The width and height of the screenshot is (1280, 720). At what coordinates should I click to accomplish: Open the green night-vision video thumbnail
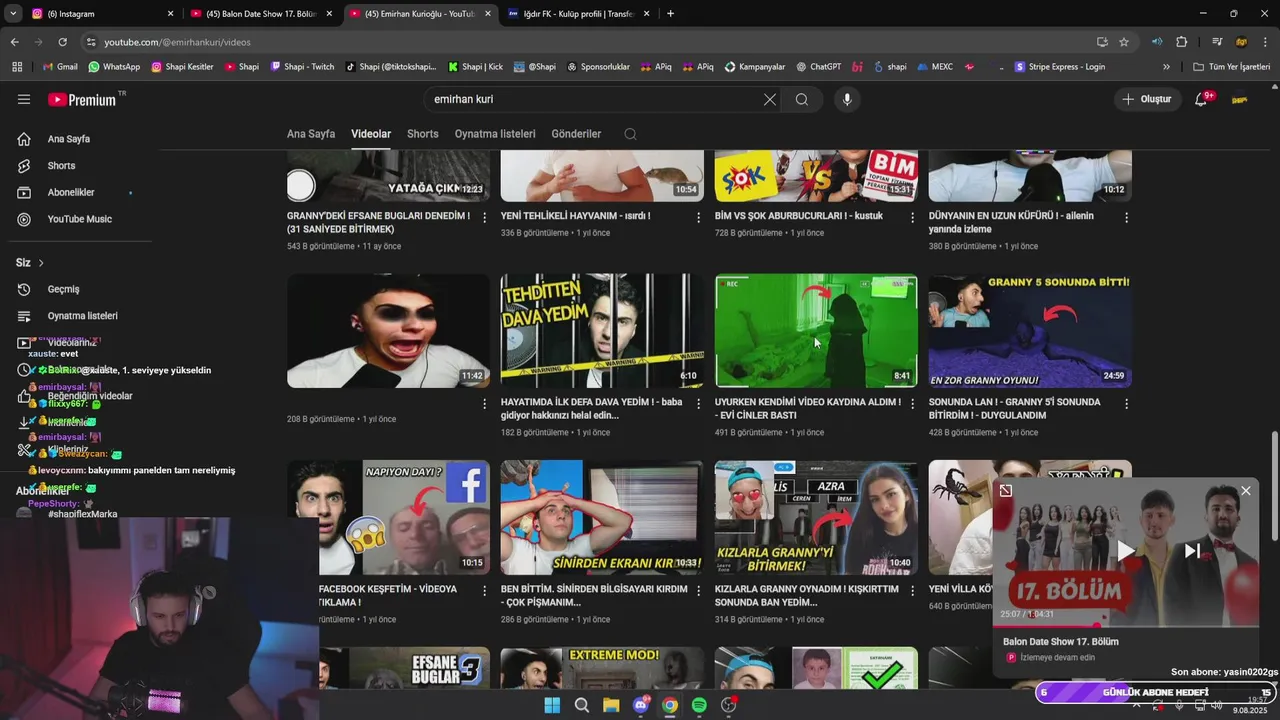[816, 331]
